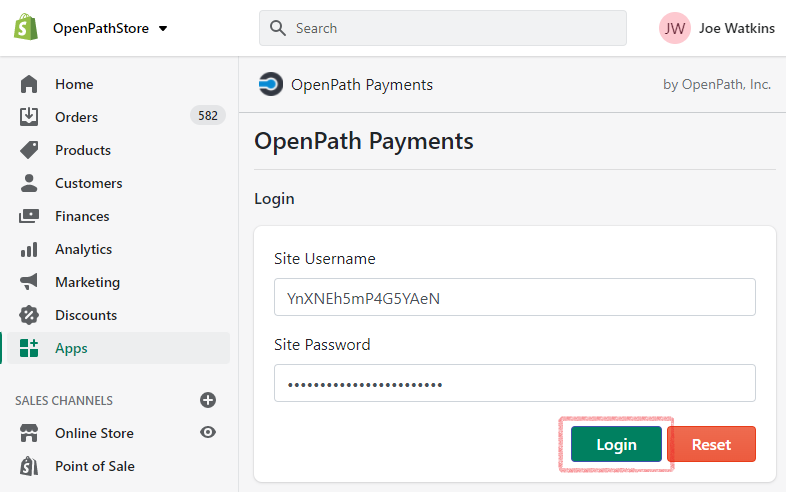Open the Point of Sale channel
Screen dimensions: 786x492
[x=95, y=466]
